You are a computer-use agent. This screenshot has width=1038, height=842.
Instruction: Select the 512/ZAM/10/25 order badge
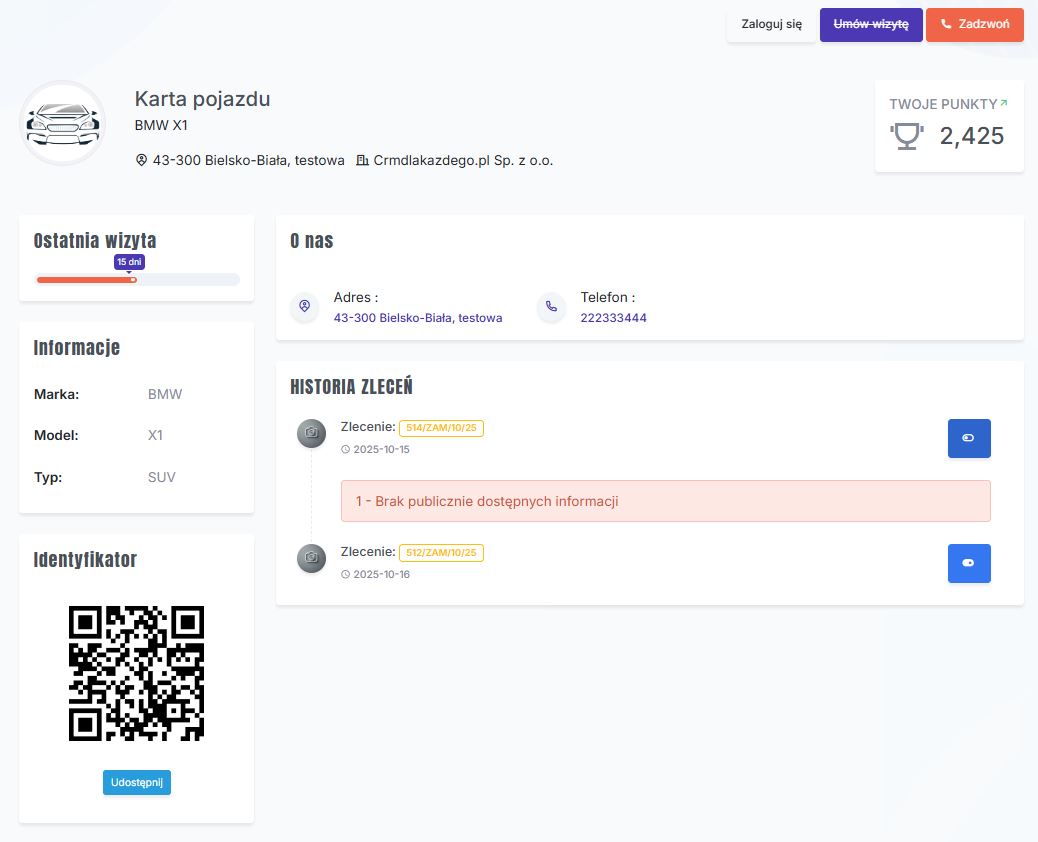(441, 553)
